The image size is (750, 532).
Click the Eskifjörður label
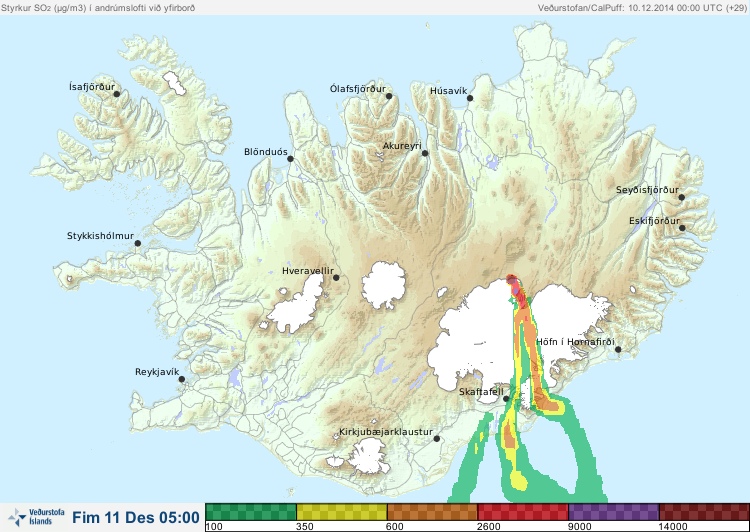coord(654,221)
